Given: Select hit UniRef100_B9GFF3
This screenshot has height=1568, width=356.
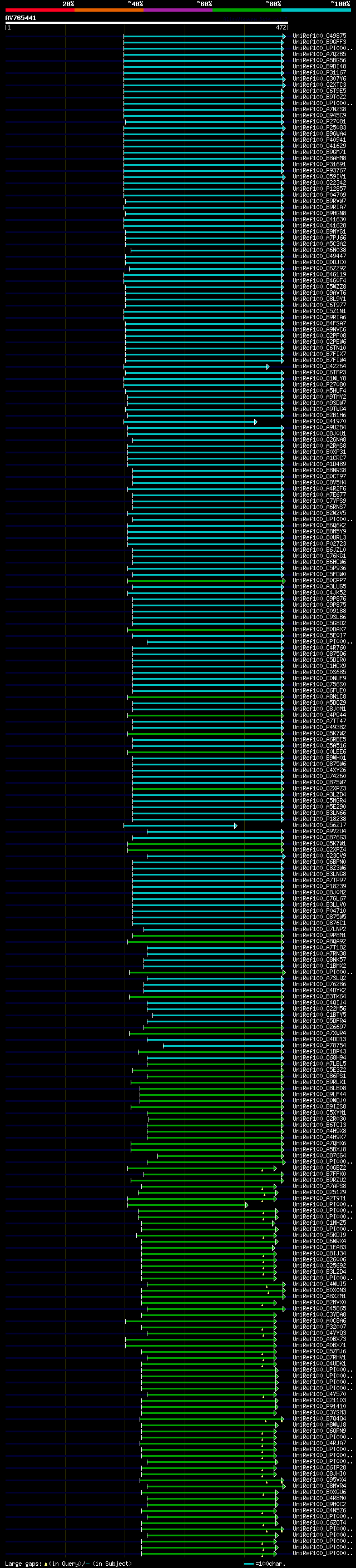Looking at the screenshot, I should tap(319, 42).
